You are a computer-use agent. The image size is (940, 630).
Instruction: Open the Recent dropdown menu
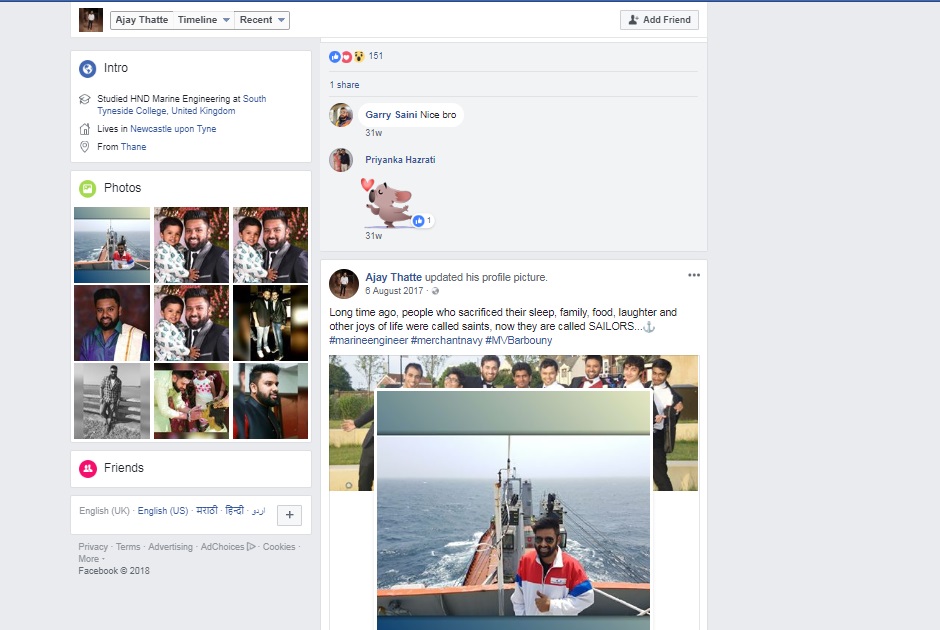263,20
